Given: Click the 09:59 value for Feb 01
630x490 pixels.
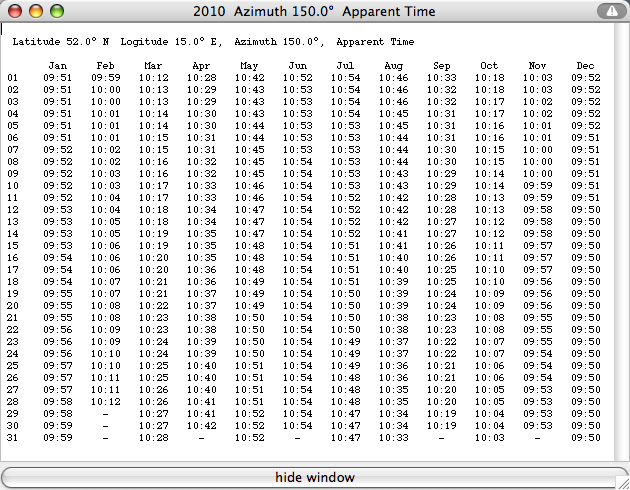Looking at the screenshot, I should click(106, 78).
